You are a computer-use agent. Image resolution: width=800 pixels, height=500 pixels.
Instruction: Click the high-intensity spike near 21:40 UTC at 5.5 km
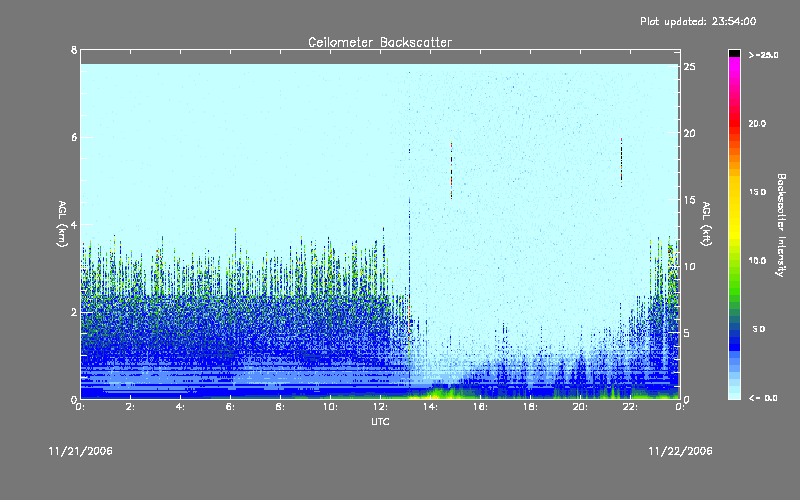(621, 162)
